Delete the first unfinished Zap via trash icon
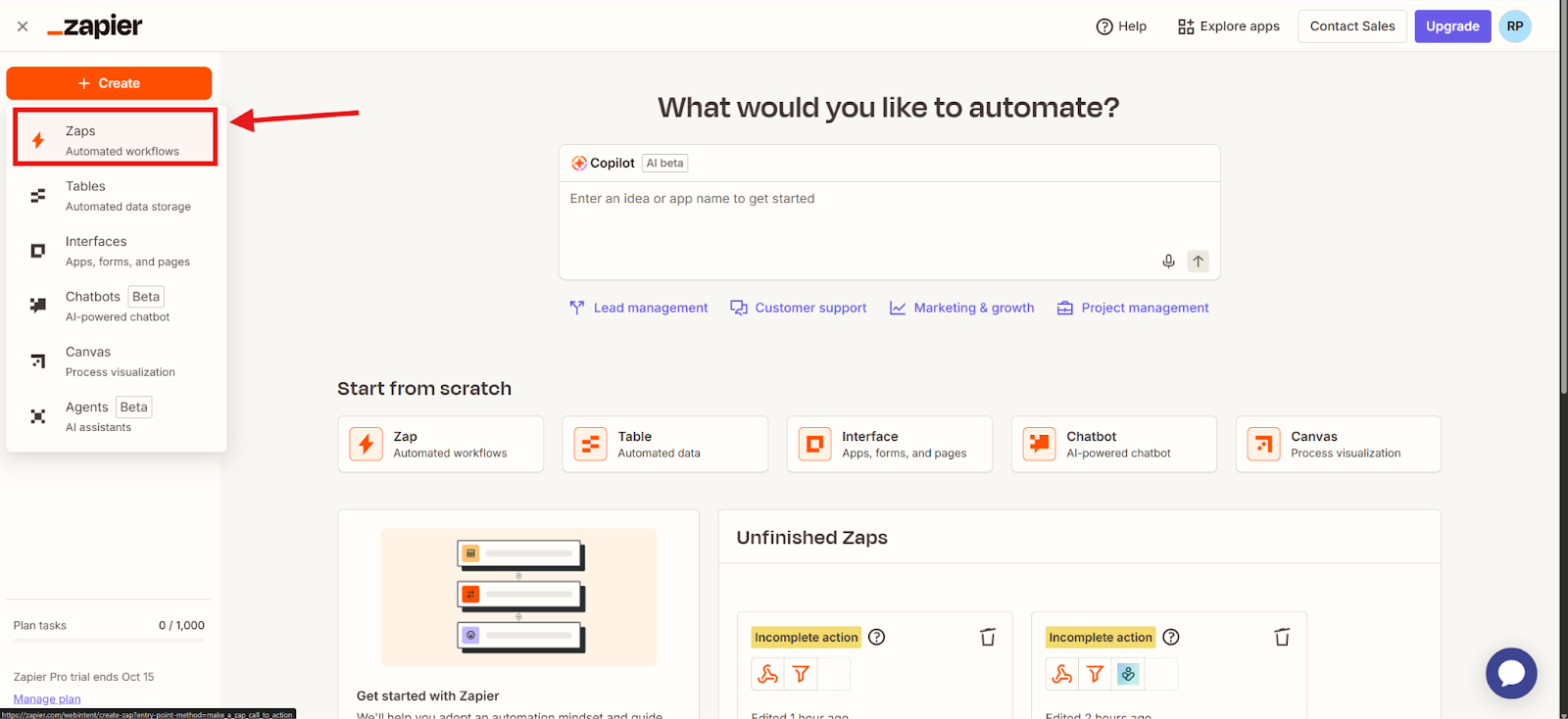Image resolution: width=1568 pixels, height=719 pixels. [x=988, y=638]
